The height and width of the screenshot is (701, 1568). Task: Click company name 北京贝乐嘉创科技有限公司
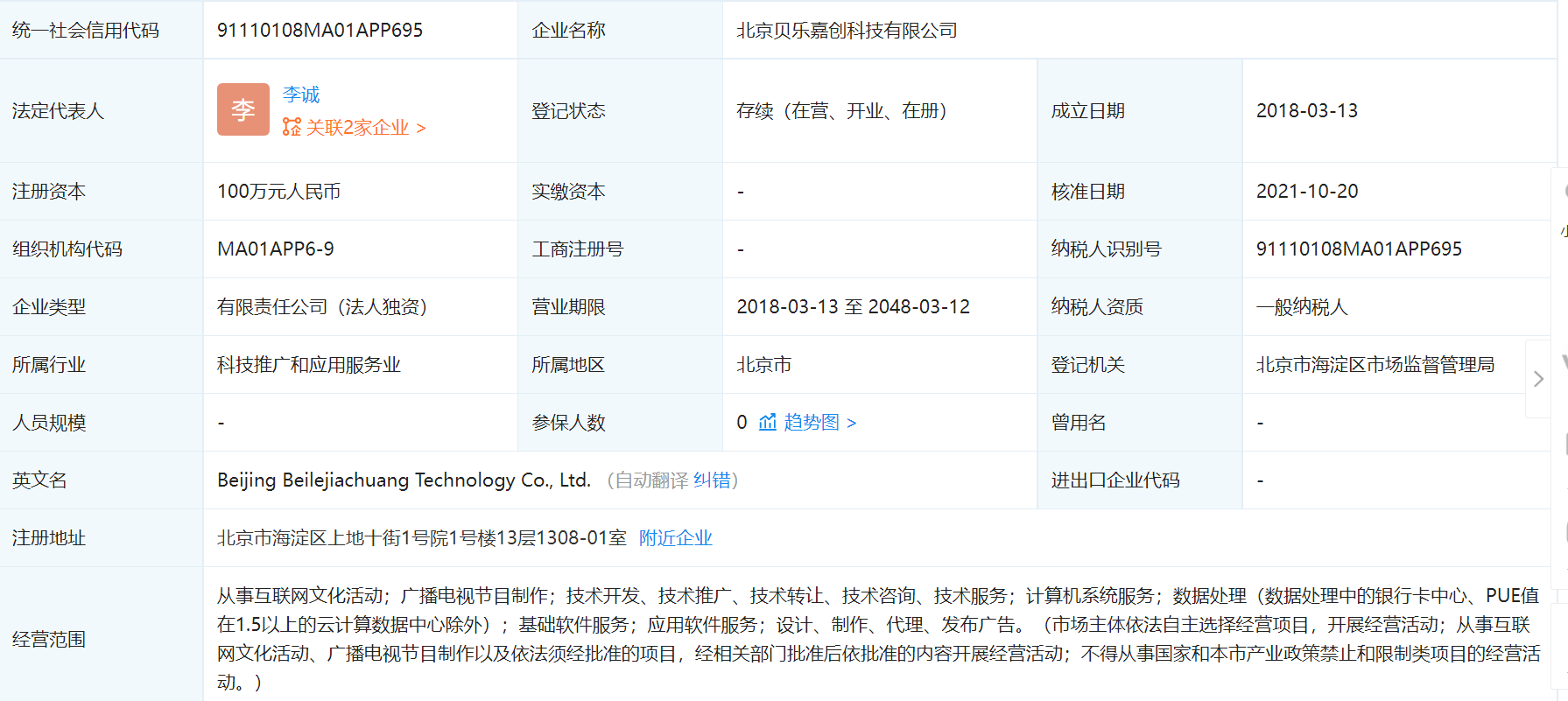tap(847, 31)
